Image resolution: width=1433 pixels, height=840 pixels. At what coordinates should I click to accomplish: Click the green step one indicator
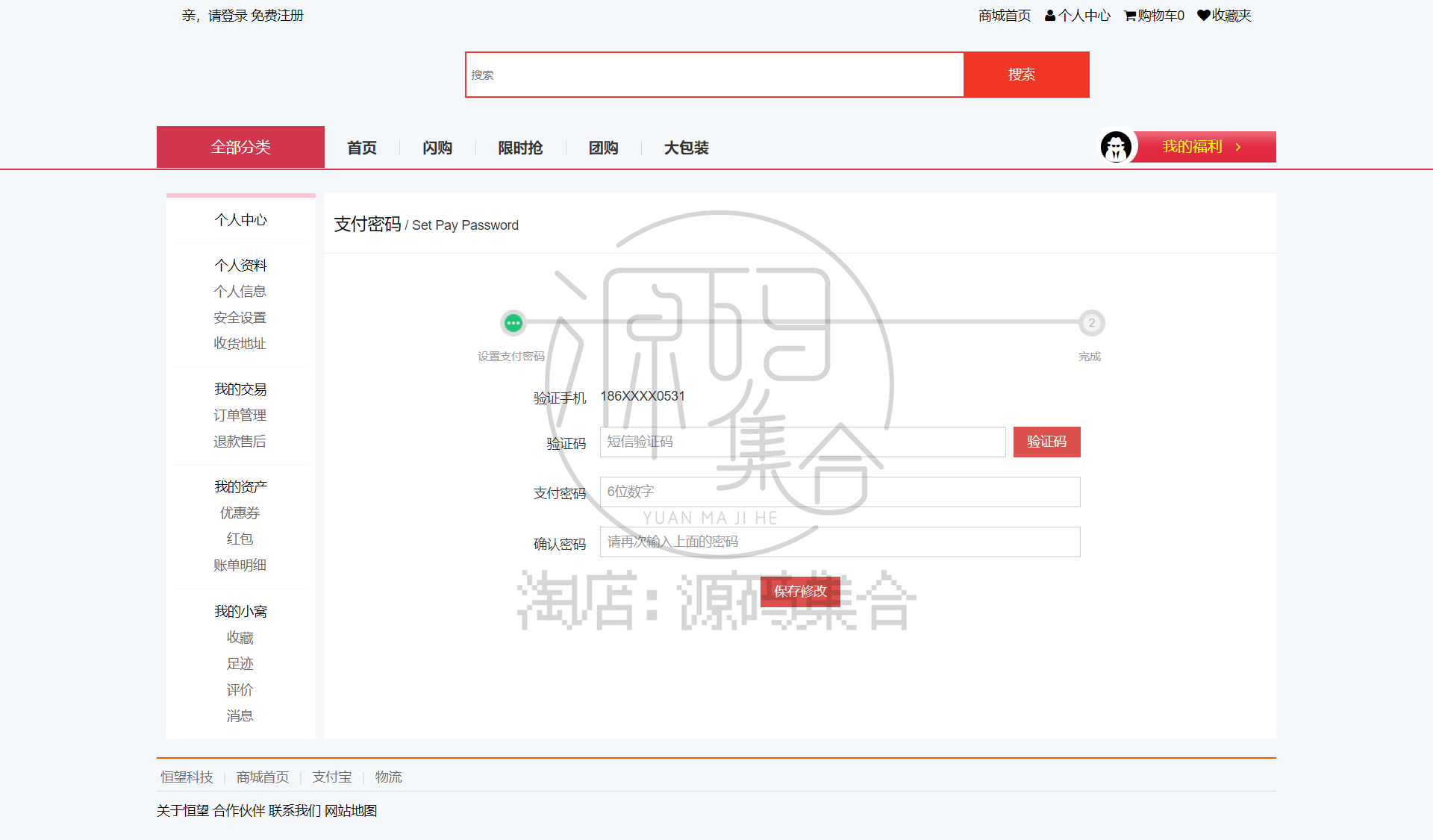coord(513,323)
